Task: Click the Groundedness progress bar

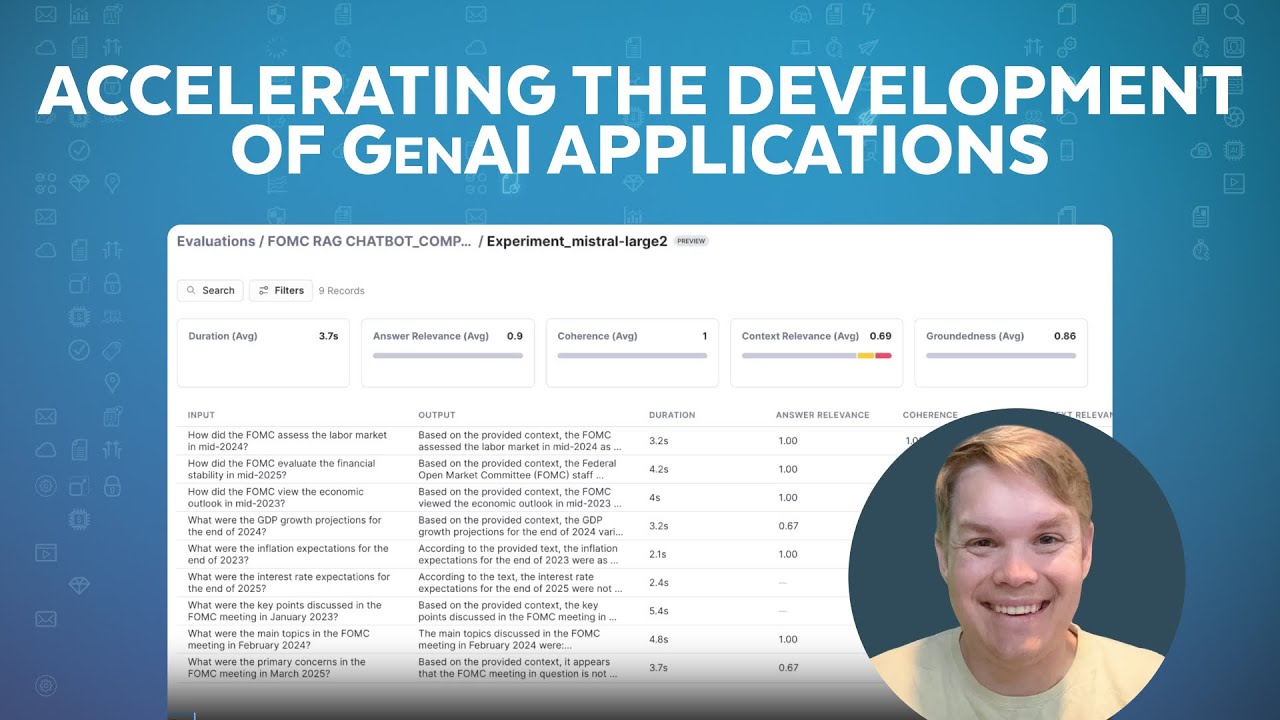Action: [1001, 355]
